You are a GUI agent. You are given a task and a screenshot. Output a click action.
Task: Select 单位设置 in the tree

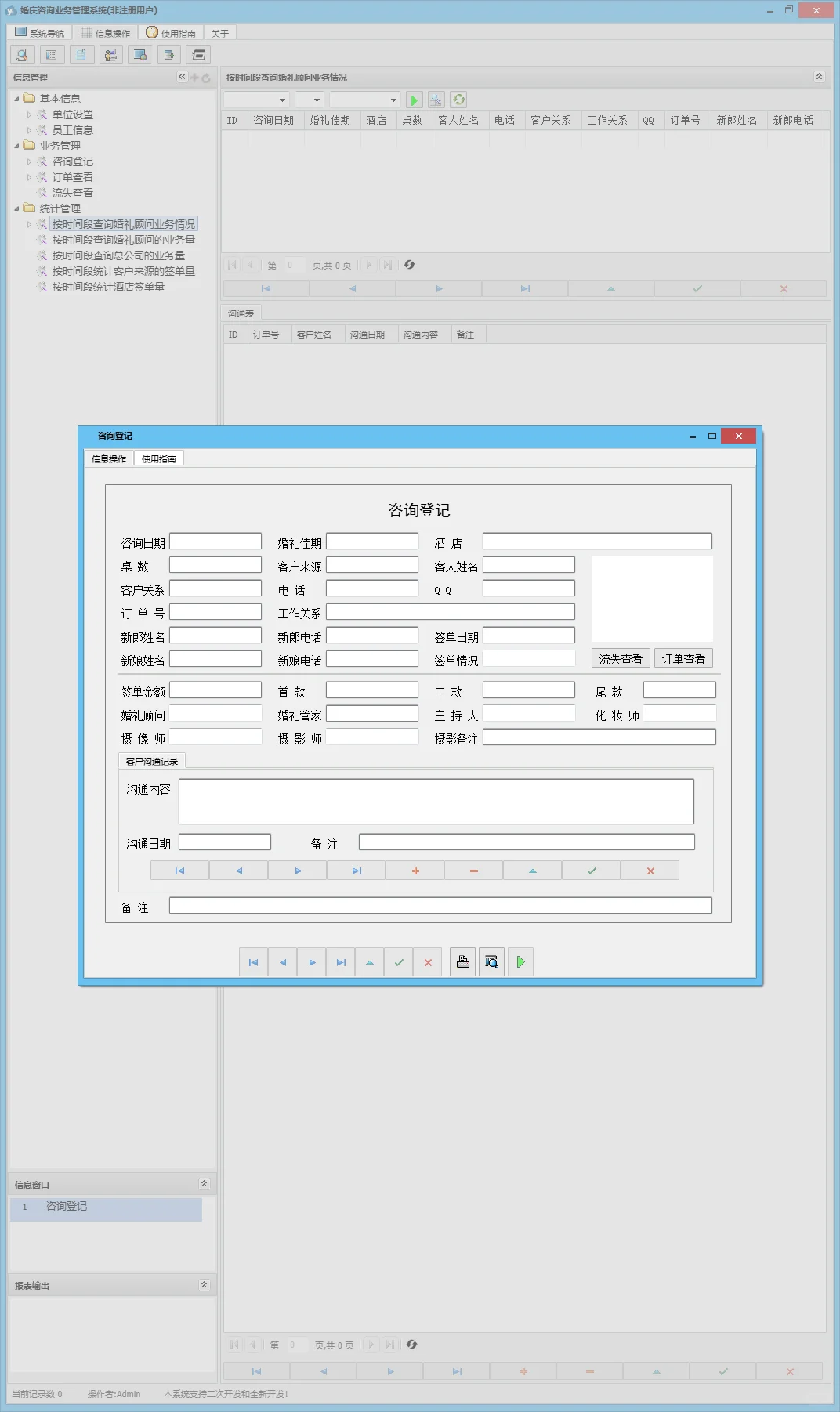pyautogui.click(x=73, y=114)
